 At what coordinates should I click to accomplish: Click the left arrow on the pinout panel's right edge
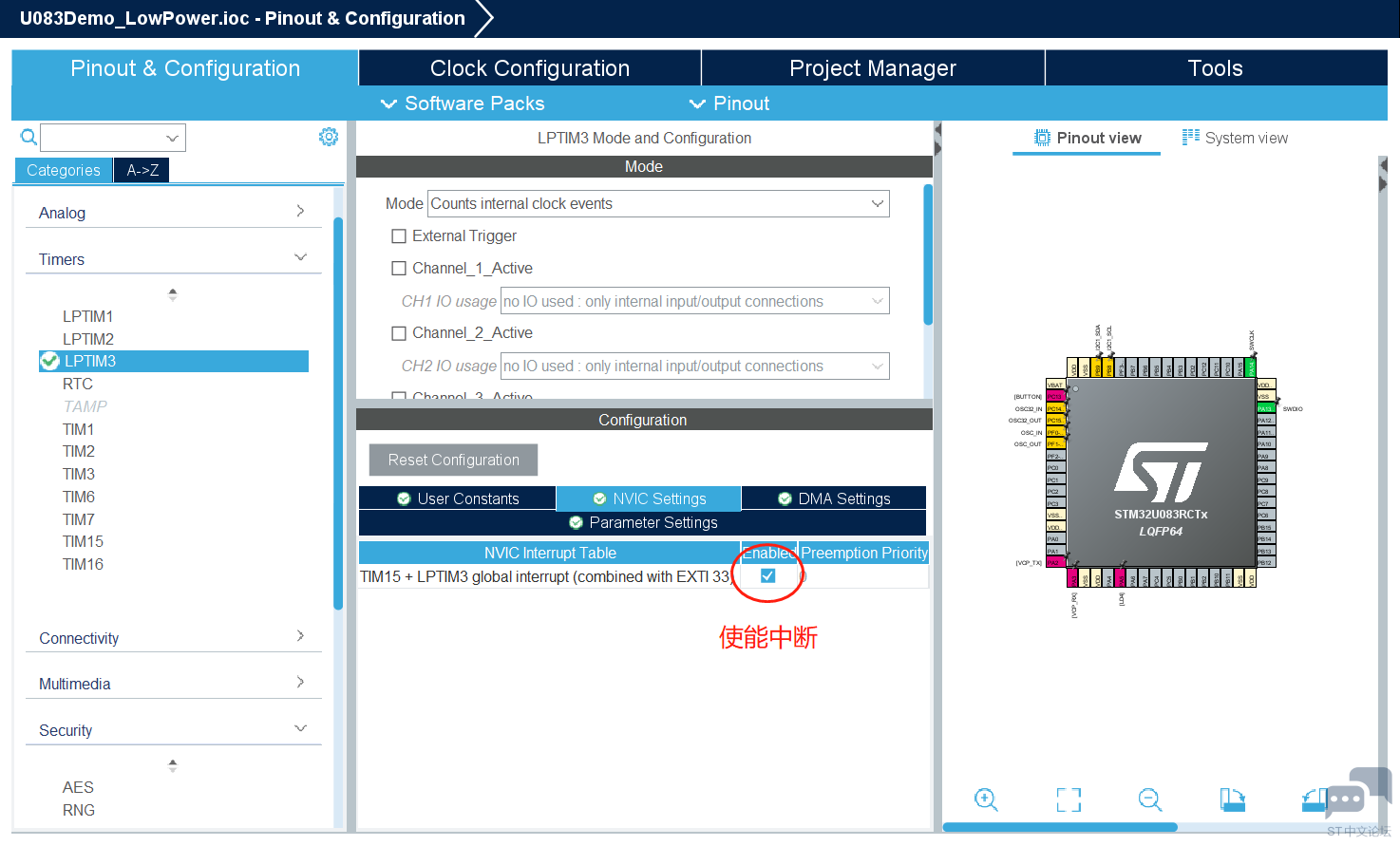coord(1383,165)
